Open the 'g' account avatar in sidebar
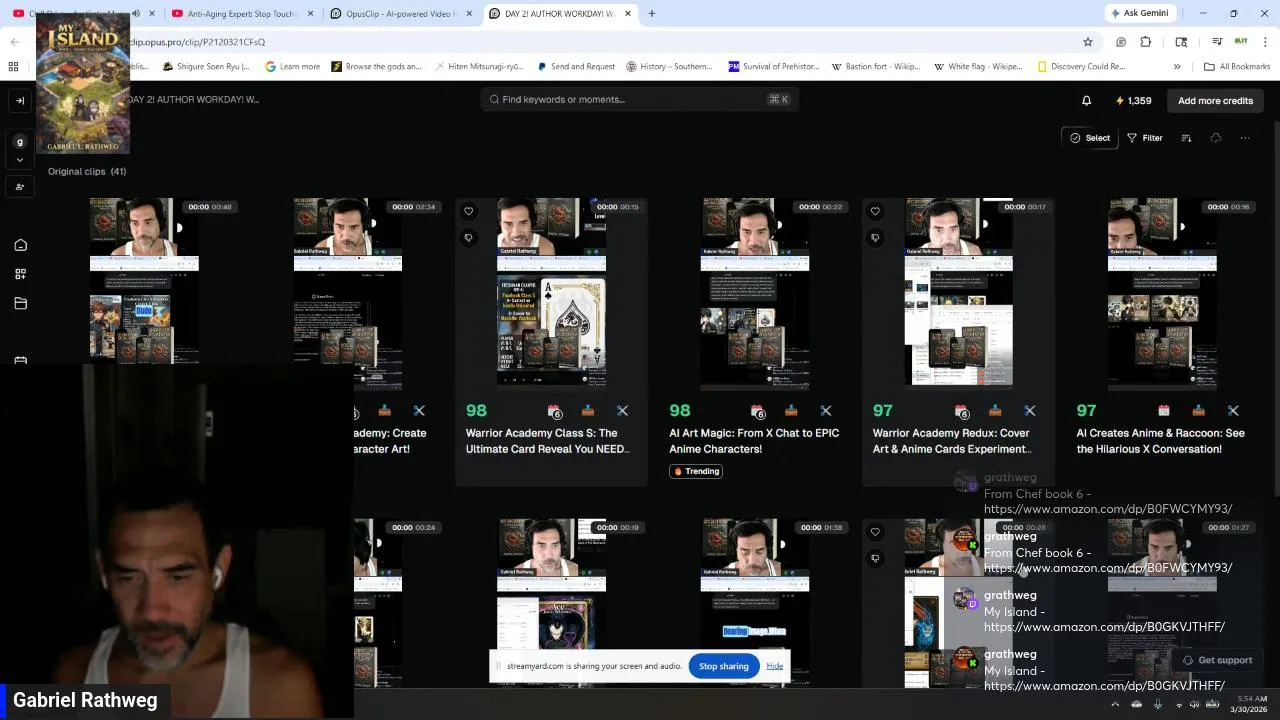The width and height of the screenshot is (1280, 720). pos(20,142)
